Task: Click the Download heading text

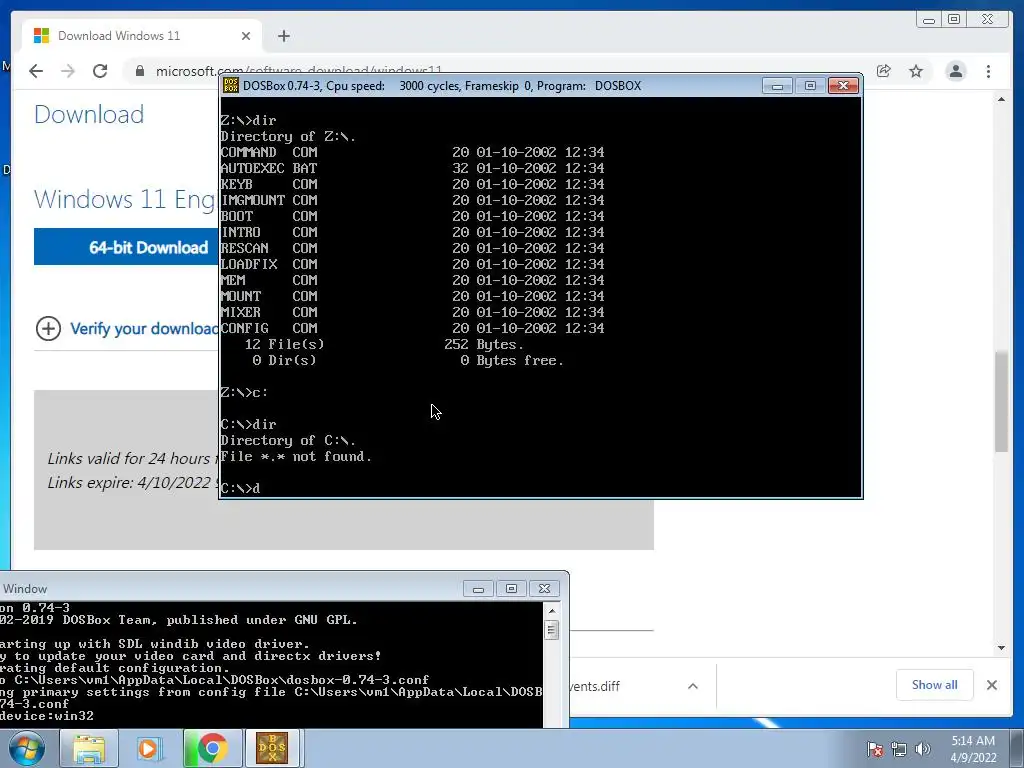Action: tap(89, 114)
